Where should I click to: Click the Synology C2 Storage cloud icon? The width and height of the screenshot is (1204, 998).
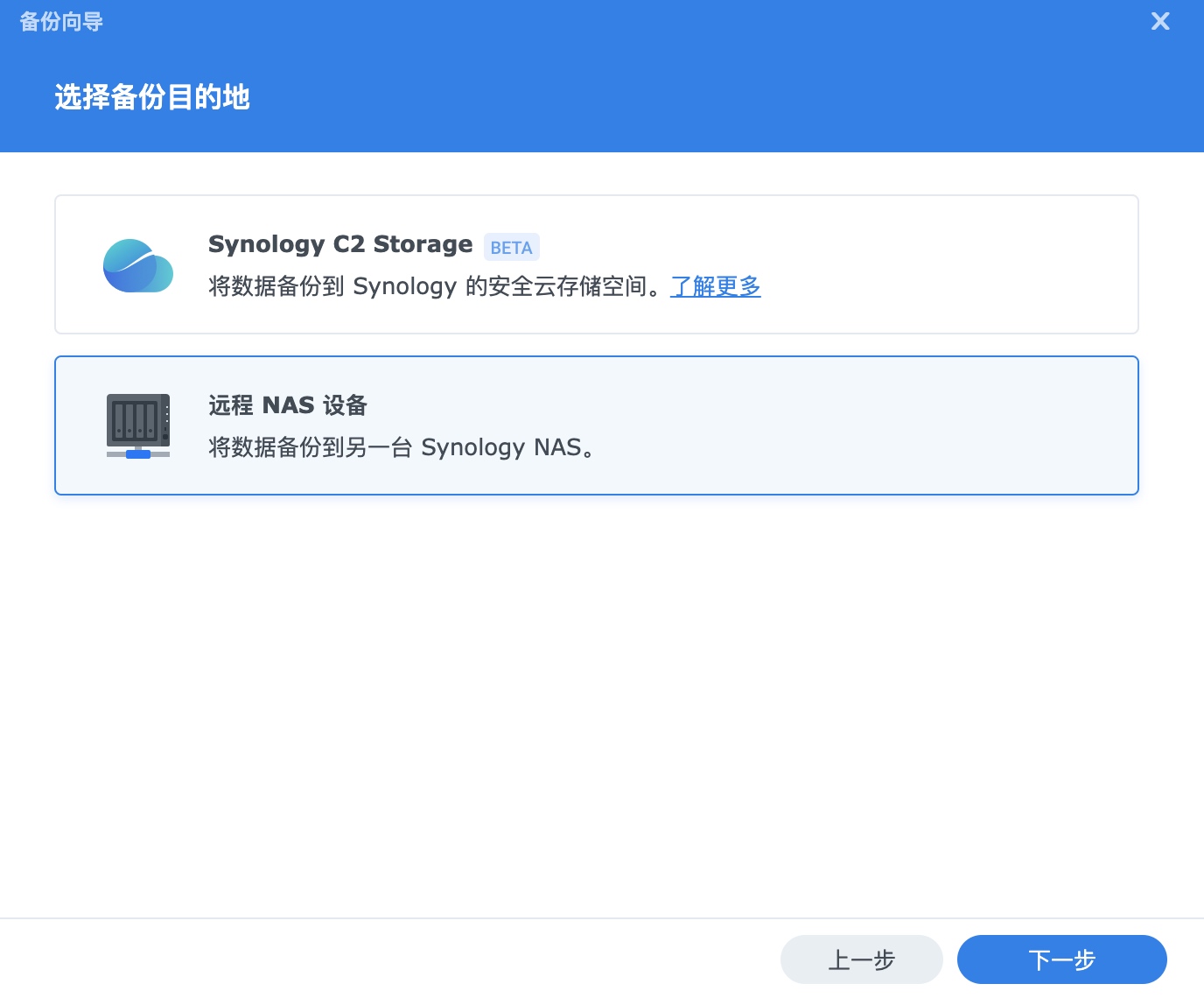tap(138, 265)
